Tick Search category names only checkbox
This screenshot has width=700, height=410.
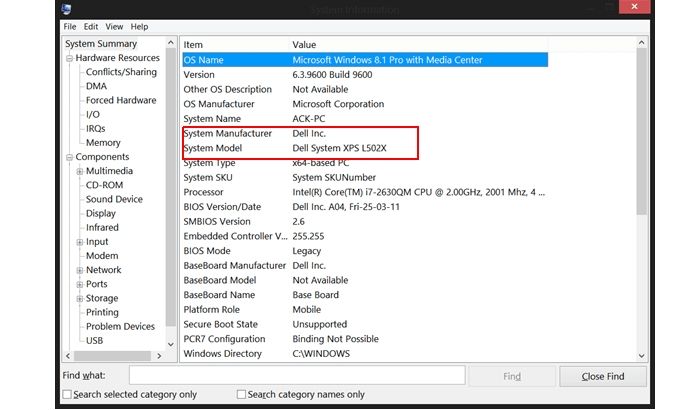tap(242, 395)
